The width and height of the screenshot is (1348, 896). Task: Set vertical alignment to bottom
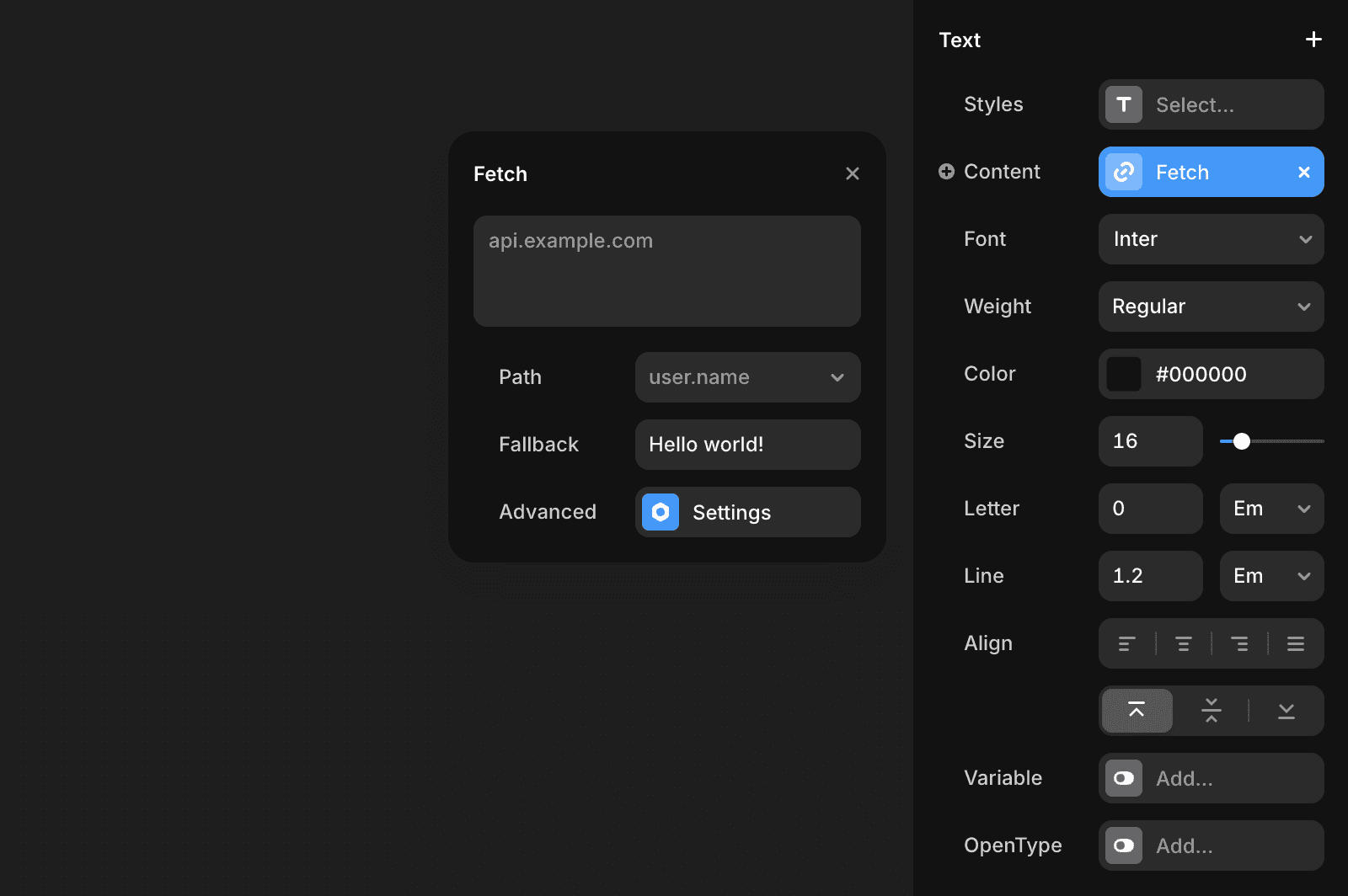tap(1285, 710)
